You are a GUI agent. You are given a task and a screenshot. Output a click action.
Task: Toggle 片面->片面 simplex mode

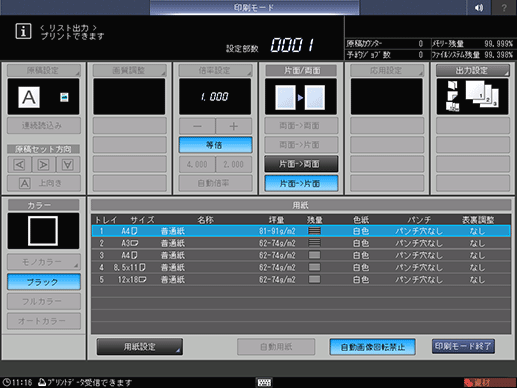[x=301, y=183]
